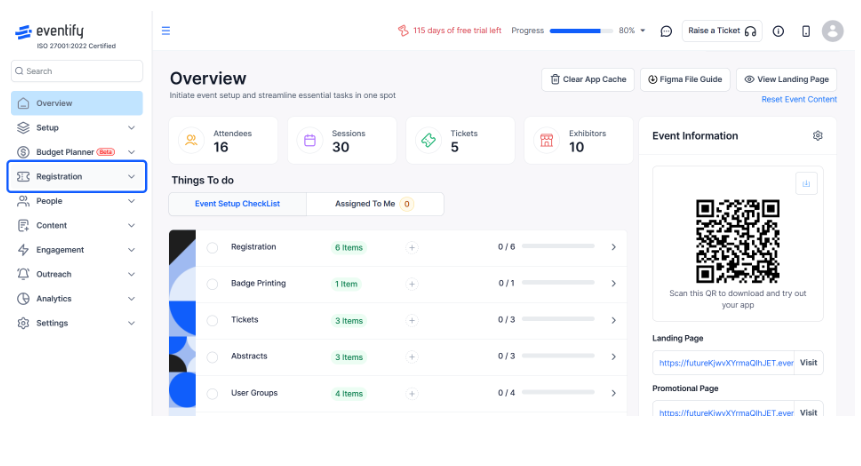Image resolution: width=861 pixels, height=466 pixels.
Task: Click the Registration 0/6 progress bar
Action: click(x=558, y=246)
